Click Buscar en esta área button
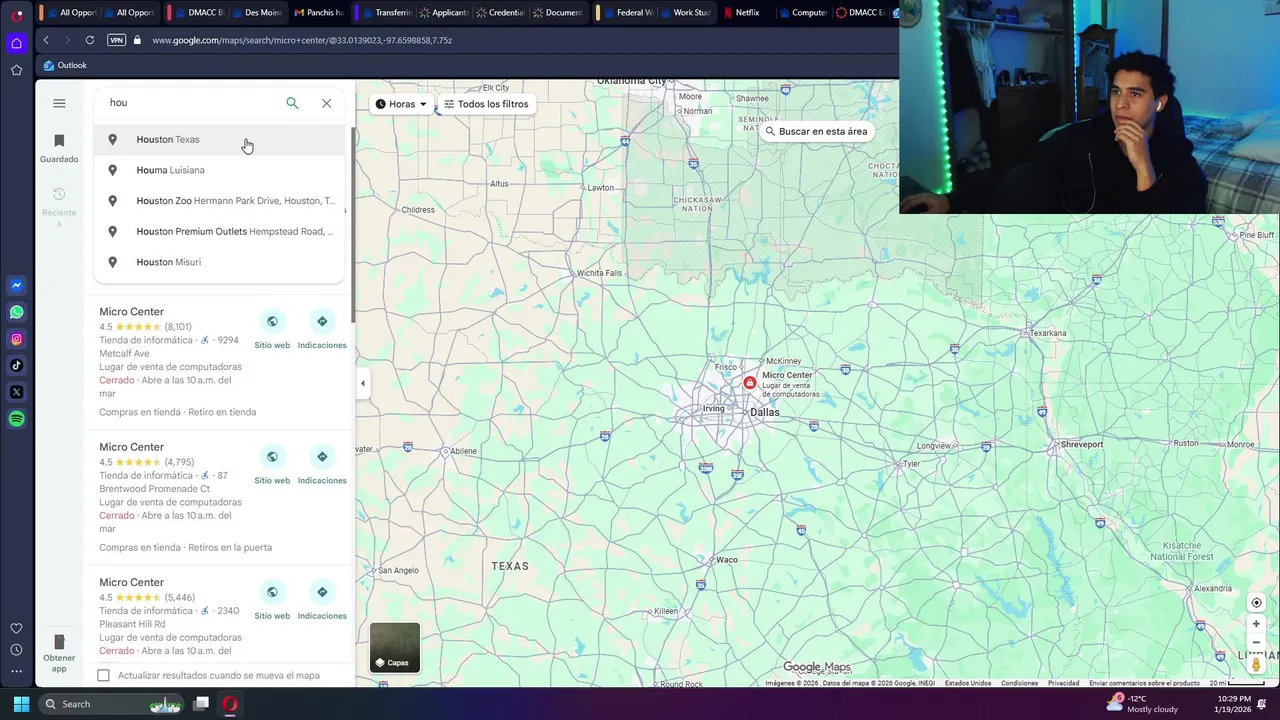The height and width of the screenshot is (720, 1280). [816, 131]
